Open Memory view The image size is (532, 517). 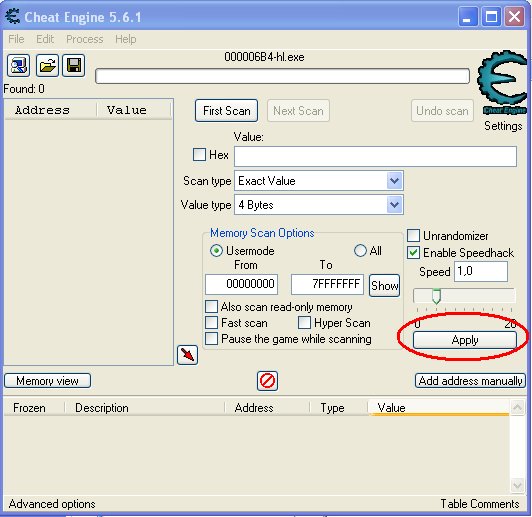(x=48, y=381)
